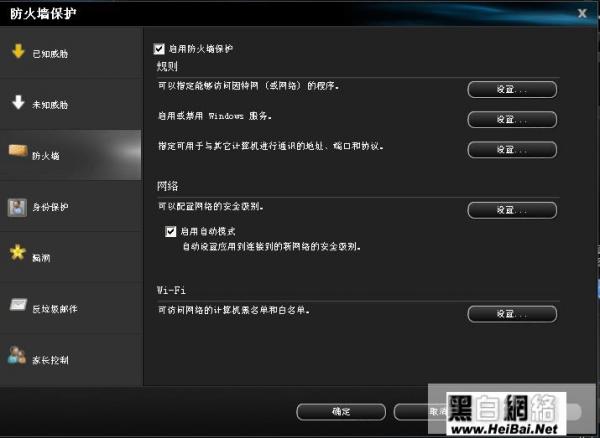Confirm with the 确定 button
This screenshot has width=600, height=438.
(341, 412)
